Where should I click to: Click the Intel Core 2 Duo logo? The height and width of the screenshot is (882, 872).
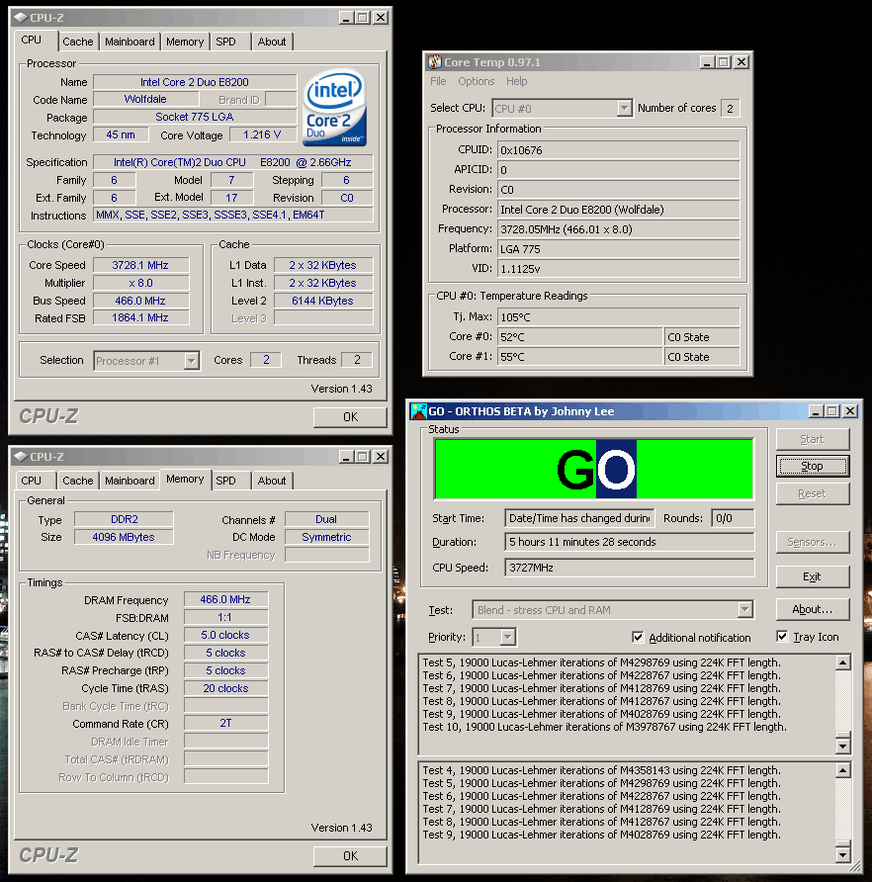click(x=335, y=107)
